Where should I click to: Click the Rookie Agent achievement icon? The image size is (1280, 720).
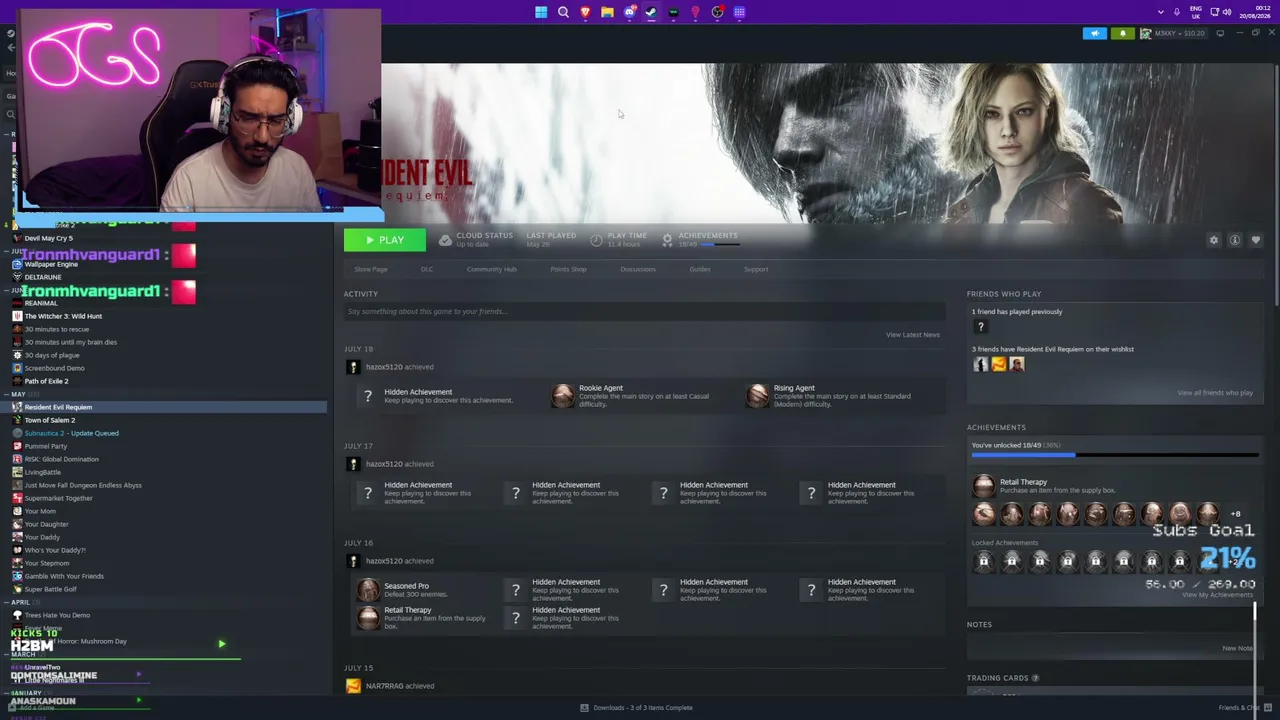pos(563,396)
